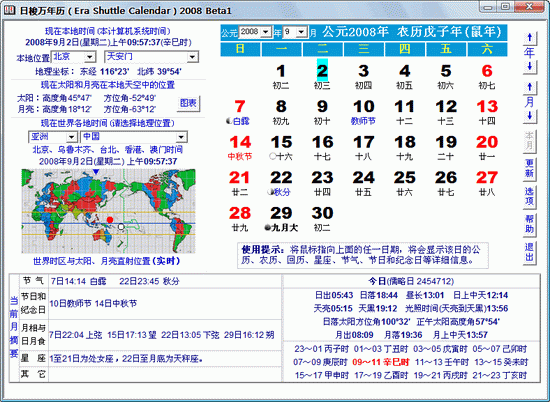
Task: Close the Era Shuttle Calendar window
Action: (x=530, y=7)
